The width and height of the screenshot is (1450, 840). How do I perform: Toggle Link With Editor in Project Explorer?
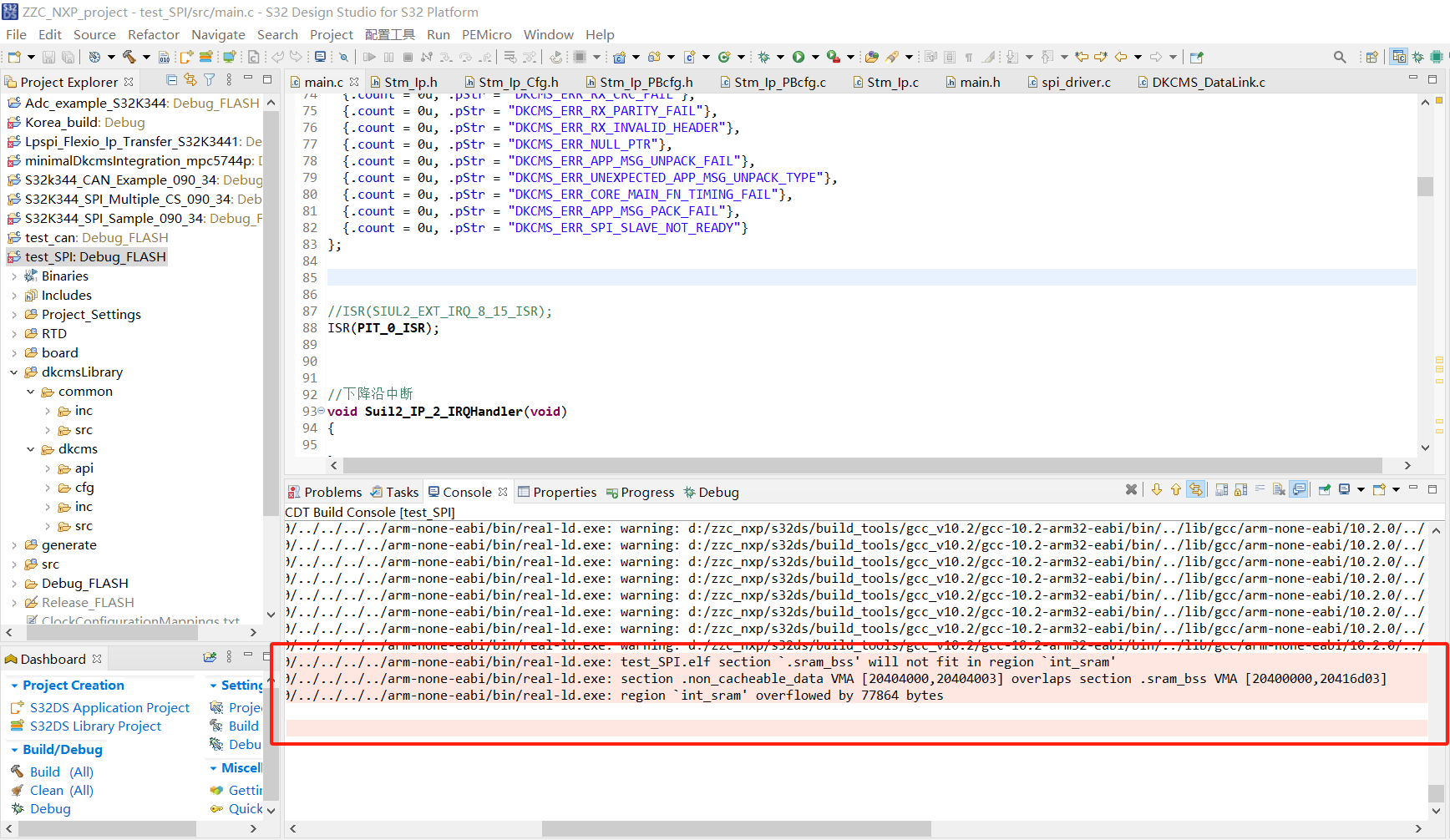190,81
